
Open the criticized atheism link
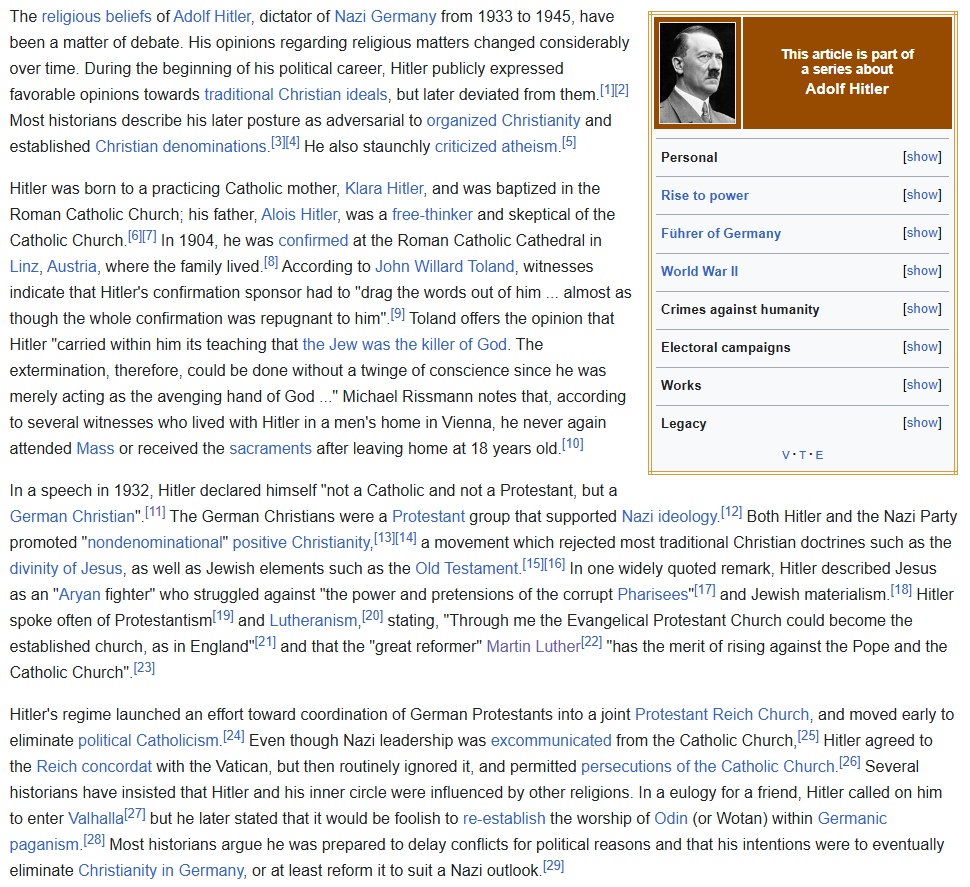pos(496,147)
